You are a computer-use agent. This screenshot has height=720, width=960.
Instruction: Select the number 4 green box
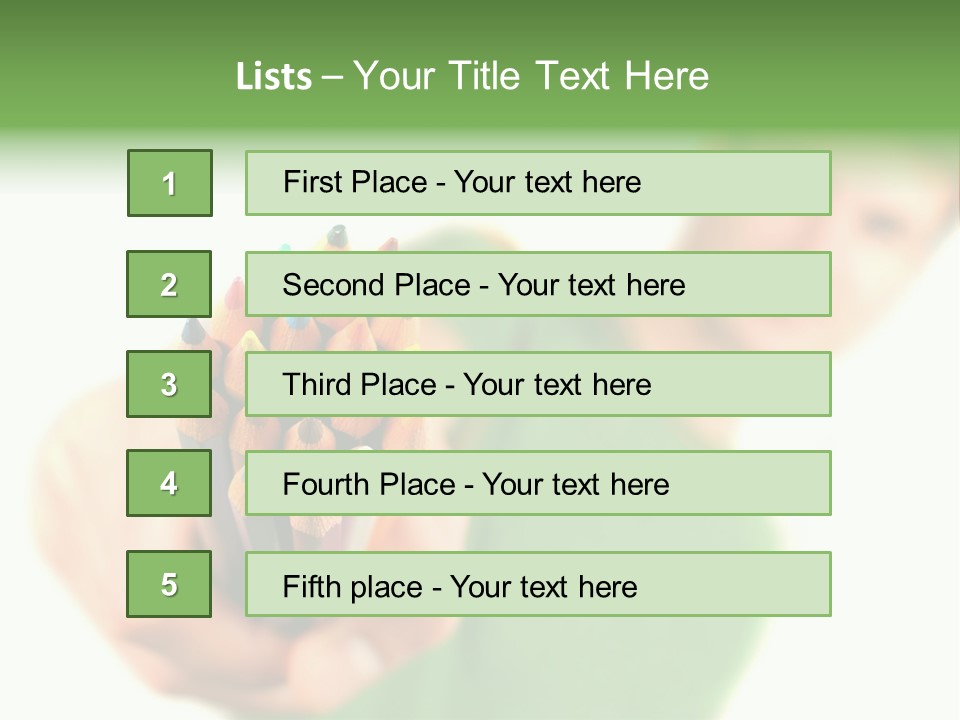click(169, 484)
